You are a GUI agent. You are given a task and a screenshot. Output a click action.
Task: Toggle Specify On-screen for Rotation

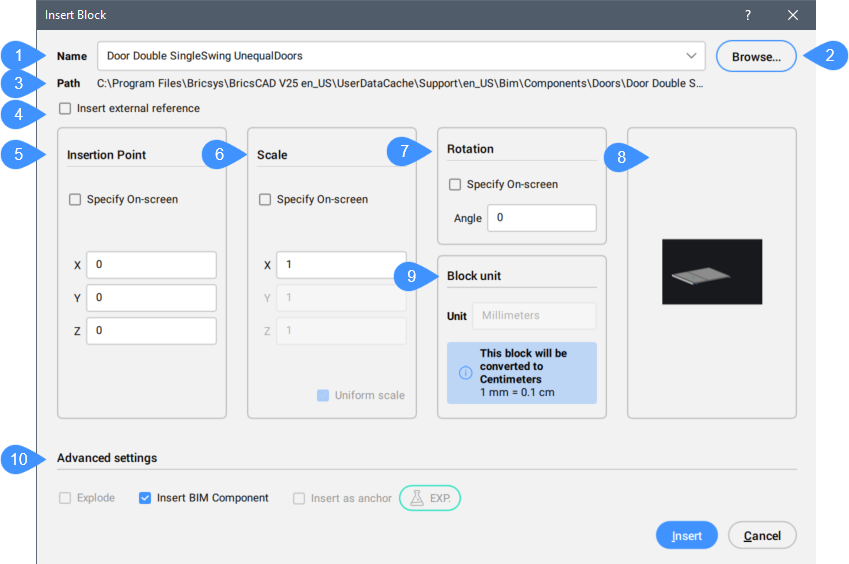click(x=455, y=185)
